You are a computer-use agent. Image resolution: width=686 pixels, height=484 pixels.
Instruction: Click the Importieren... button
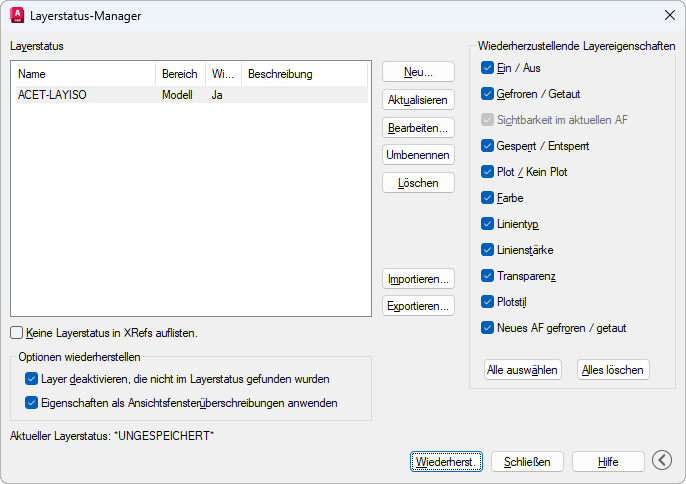pos(419,278)
